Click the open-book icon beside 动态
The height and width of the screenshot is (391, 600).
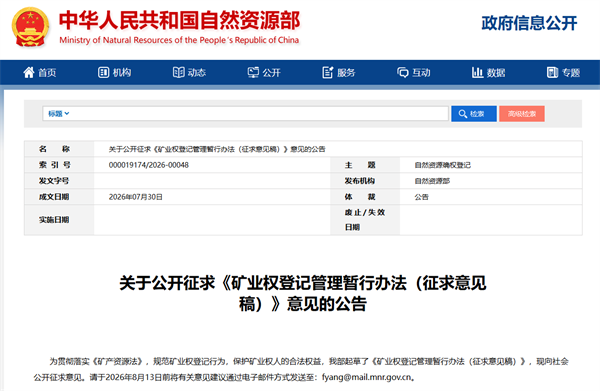point(178,72)
